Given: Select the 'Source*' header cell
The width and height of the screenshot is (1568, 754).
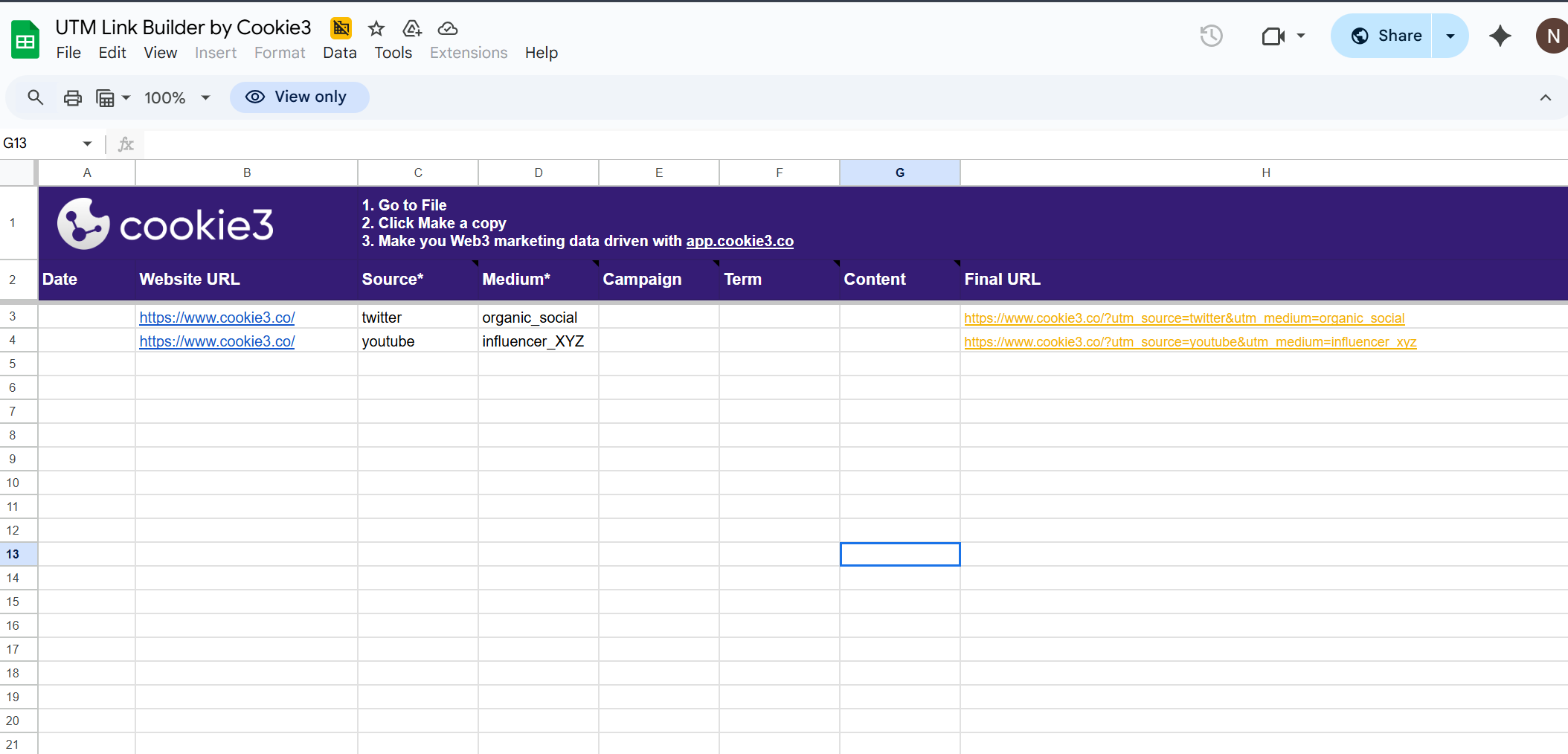Looking at the screenshot, I should tap(418, 280).
